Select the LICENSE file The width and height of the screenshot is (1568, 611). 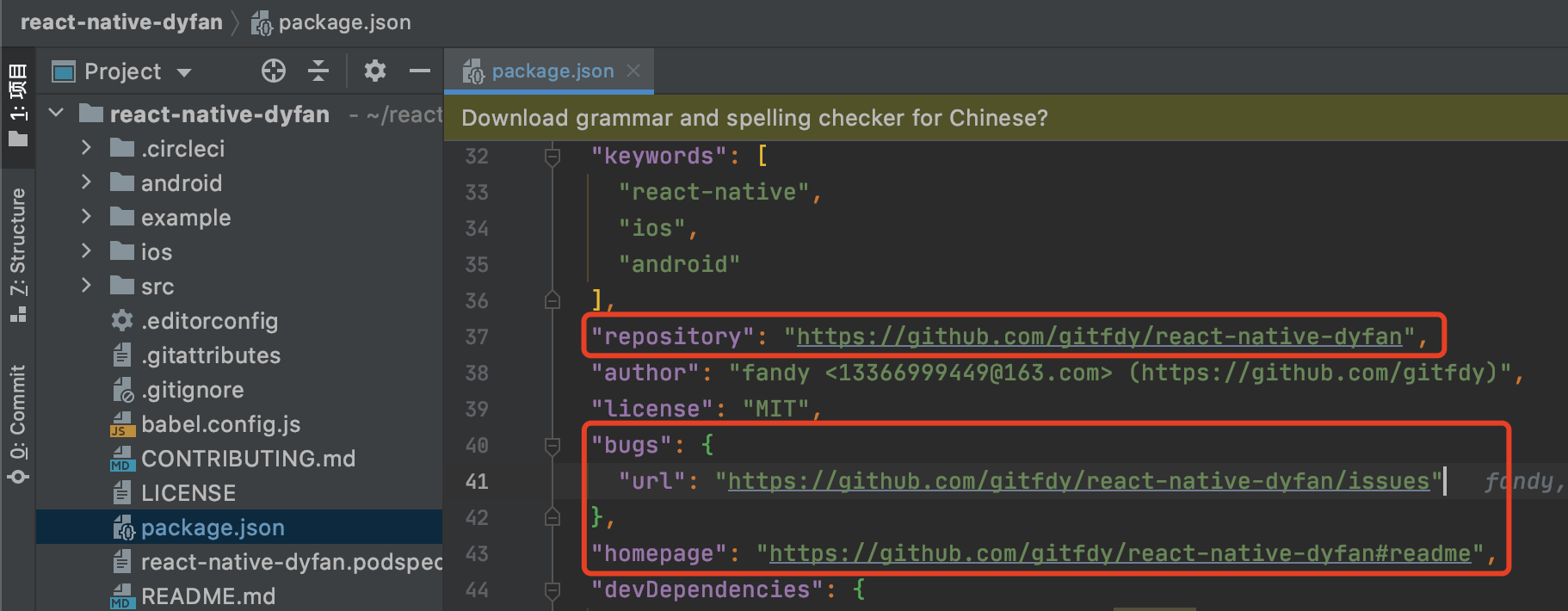pos(239,493)
